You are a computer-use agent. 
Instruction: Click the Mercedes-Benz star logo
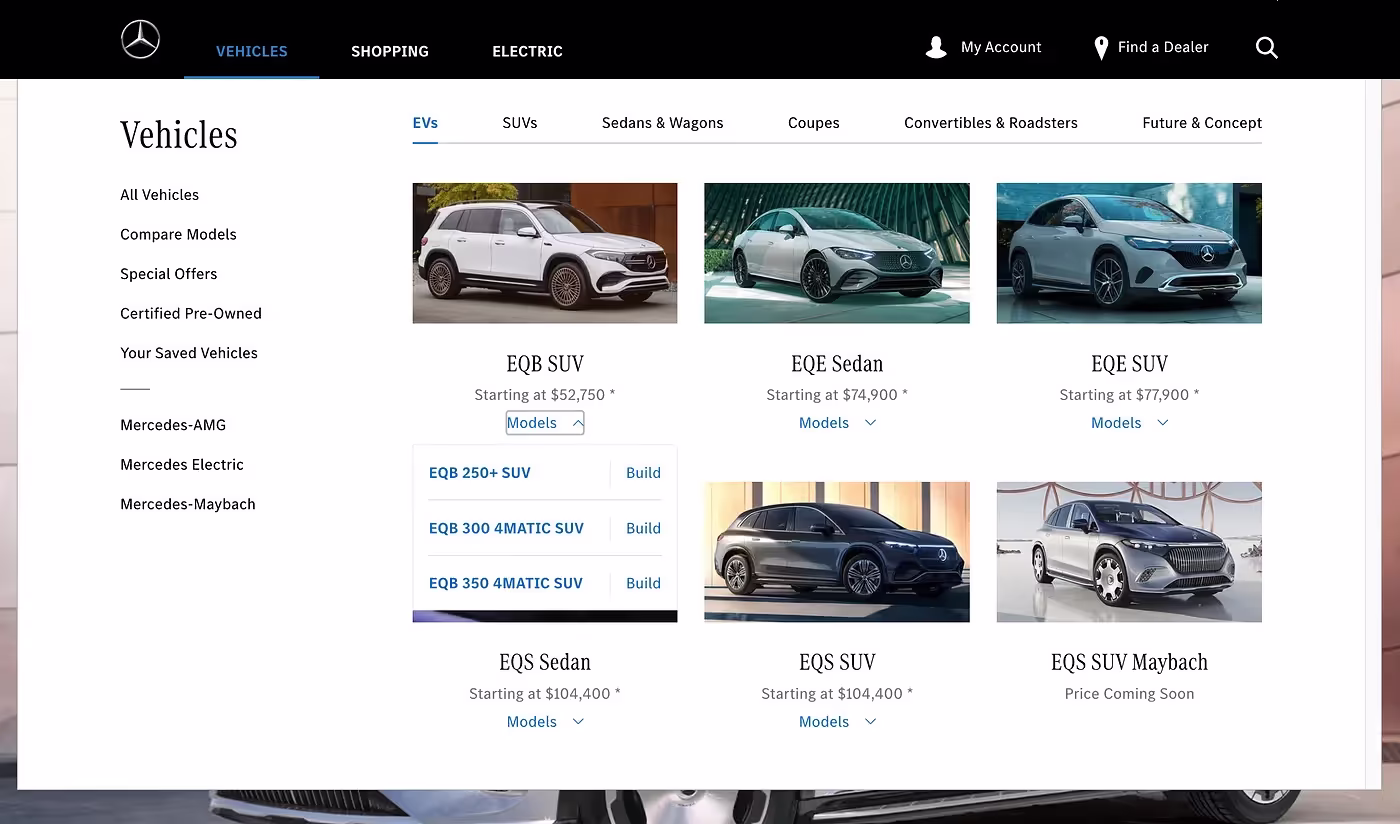pyautogui.click(x=140, y=40)
